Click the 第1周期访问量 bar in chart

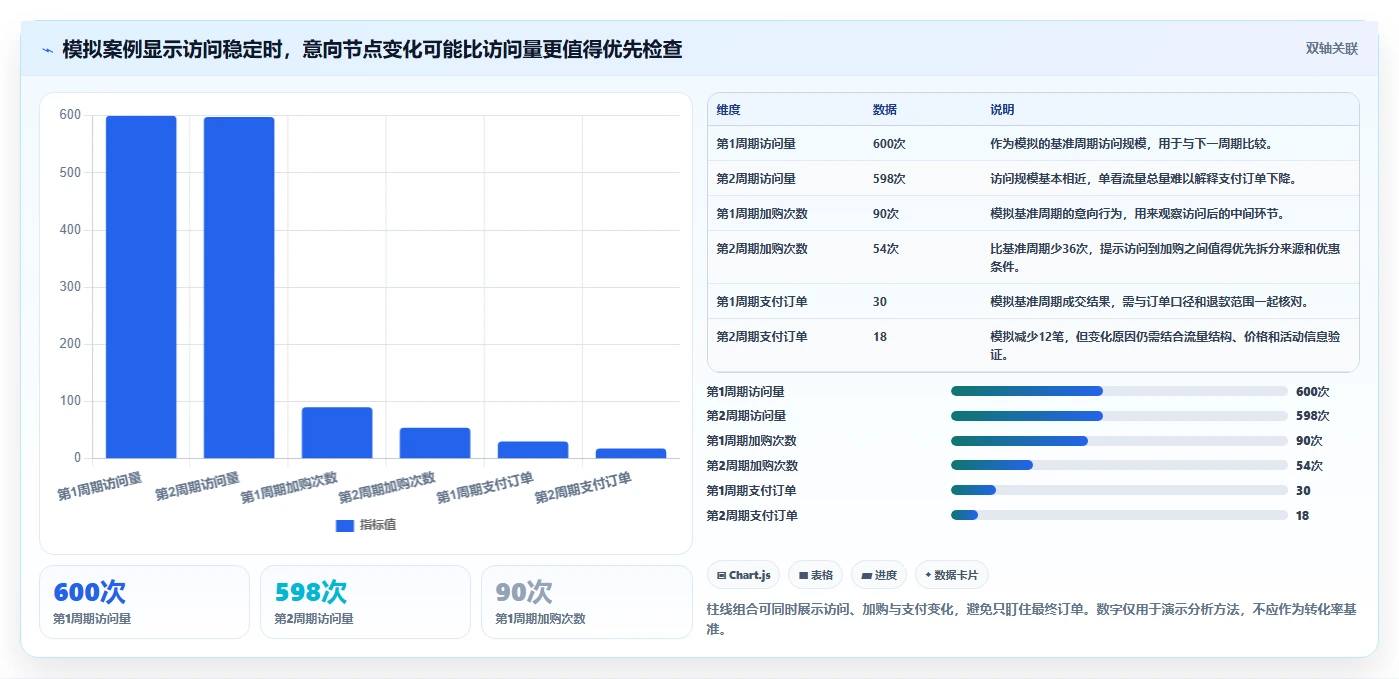click(141, 287)
